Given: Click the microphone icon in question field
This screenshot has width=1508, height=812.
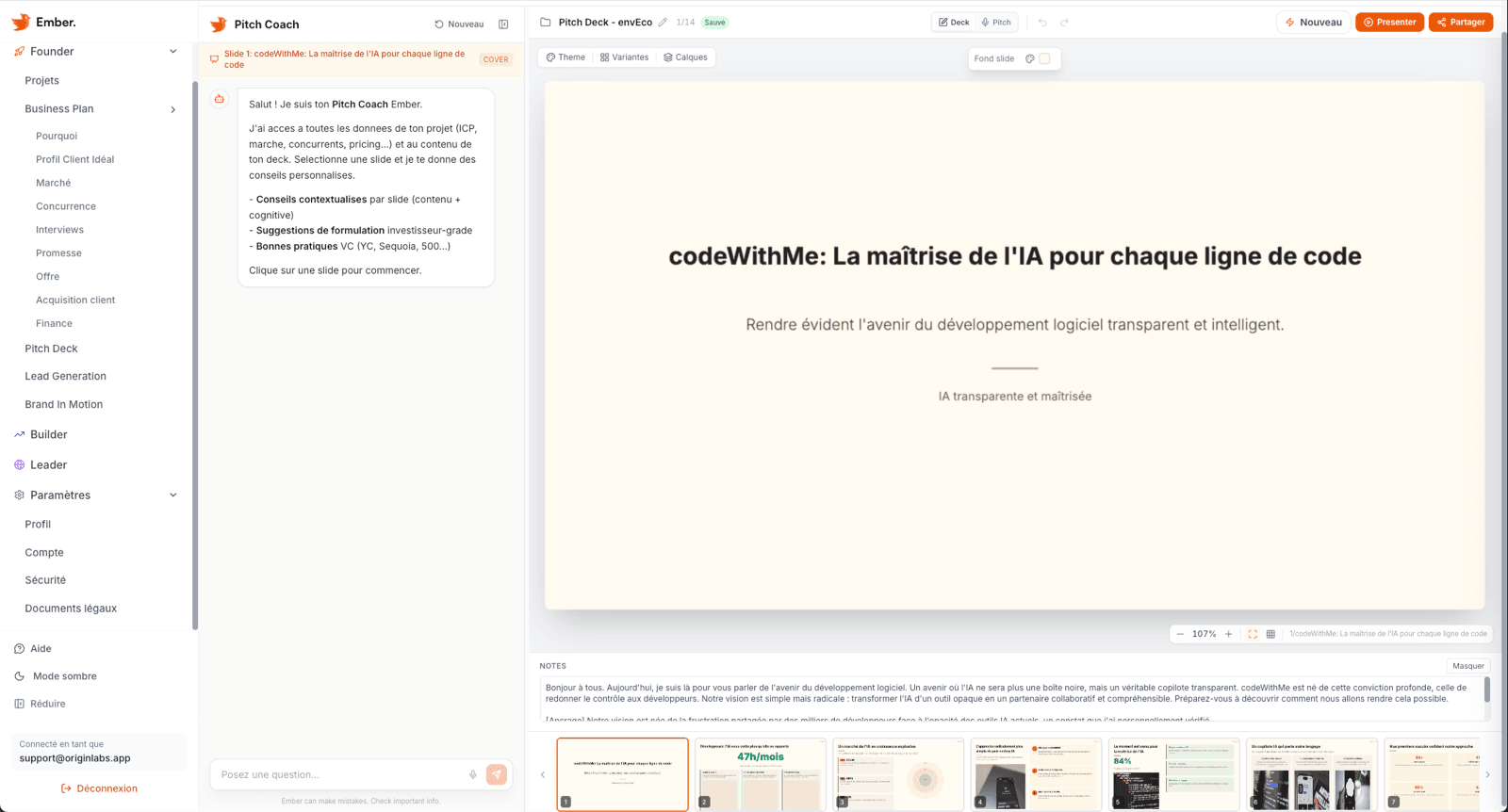Looking at the screenshot, I should pos(473,774).
